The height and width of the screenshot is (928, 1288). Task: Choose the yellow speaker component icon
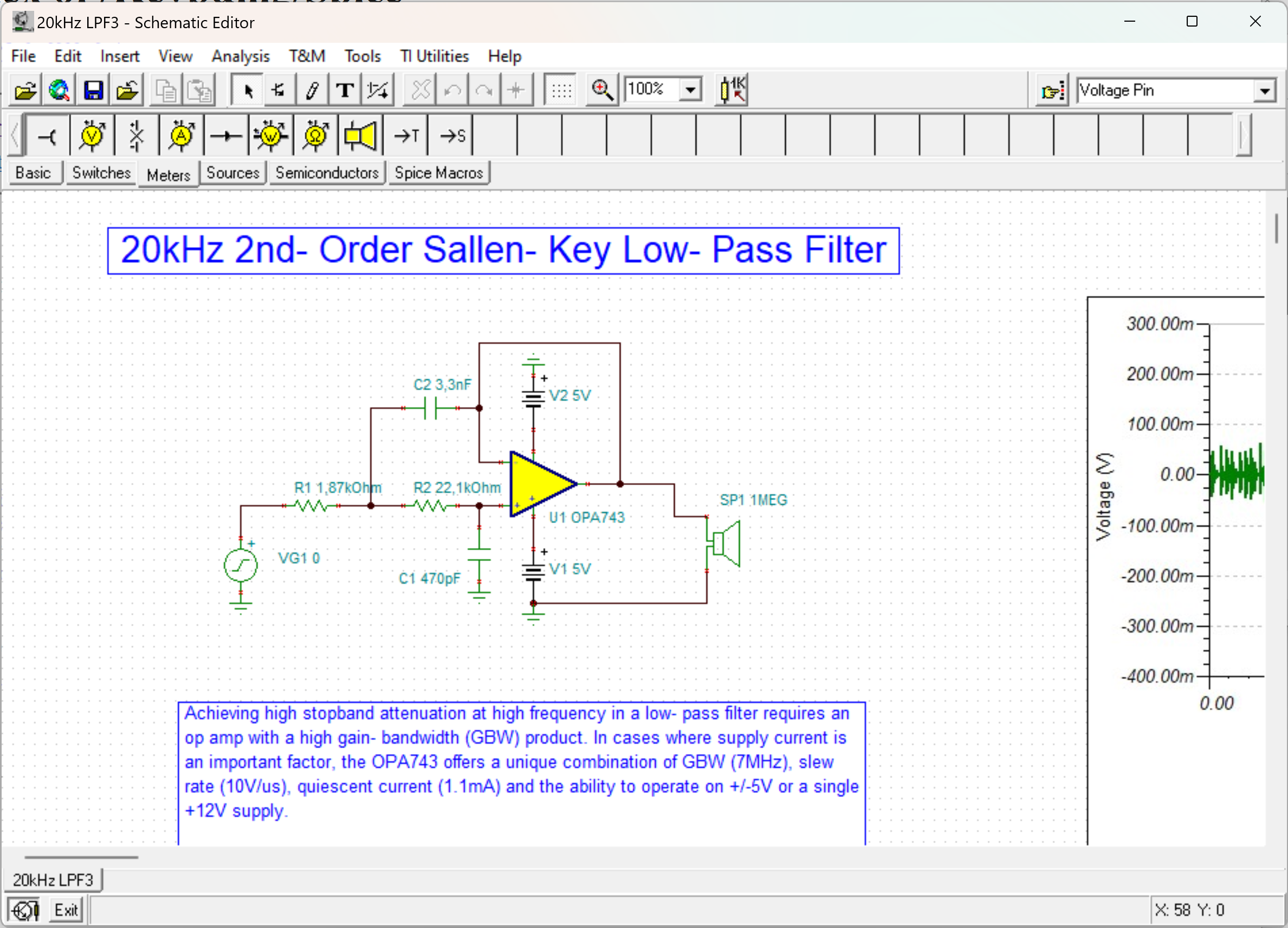[x=360, y=136]
